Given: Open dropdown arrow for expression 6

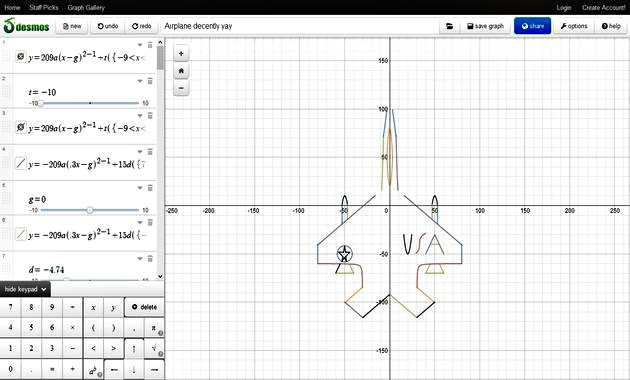Looking at the screenshot, I should point(140,223).
